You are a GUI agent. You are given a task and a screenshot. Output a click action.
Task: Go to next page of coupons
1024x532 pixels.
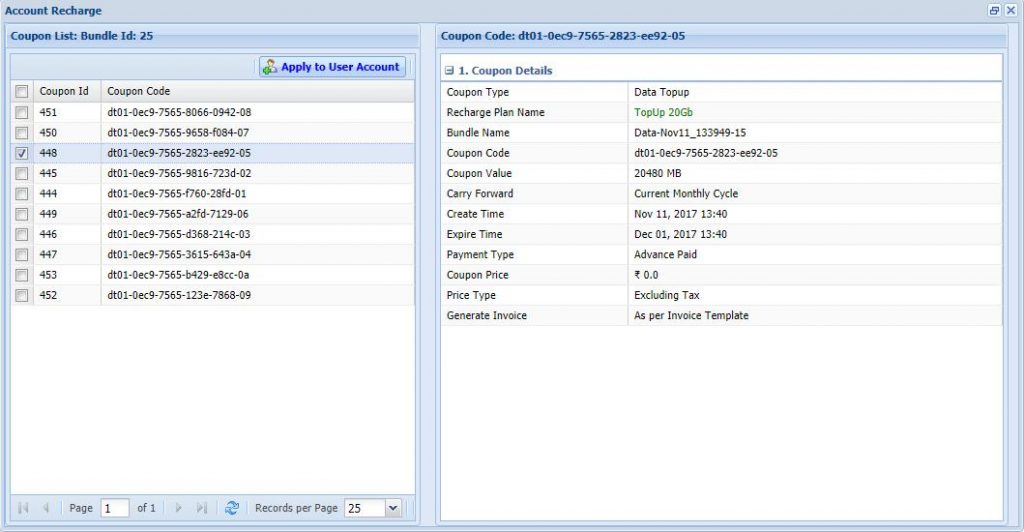(x=179, y=508)
